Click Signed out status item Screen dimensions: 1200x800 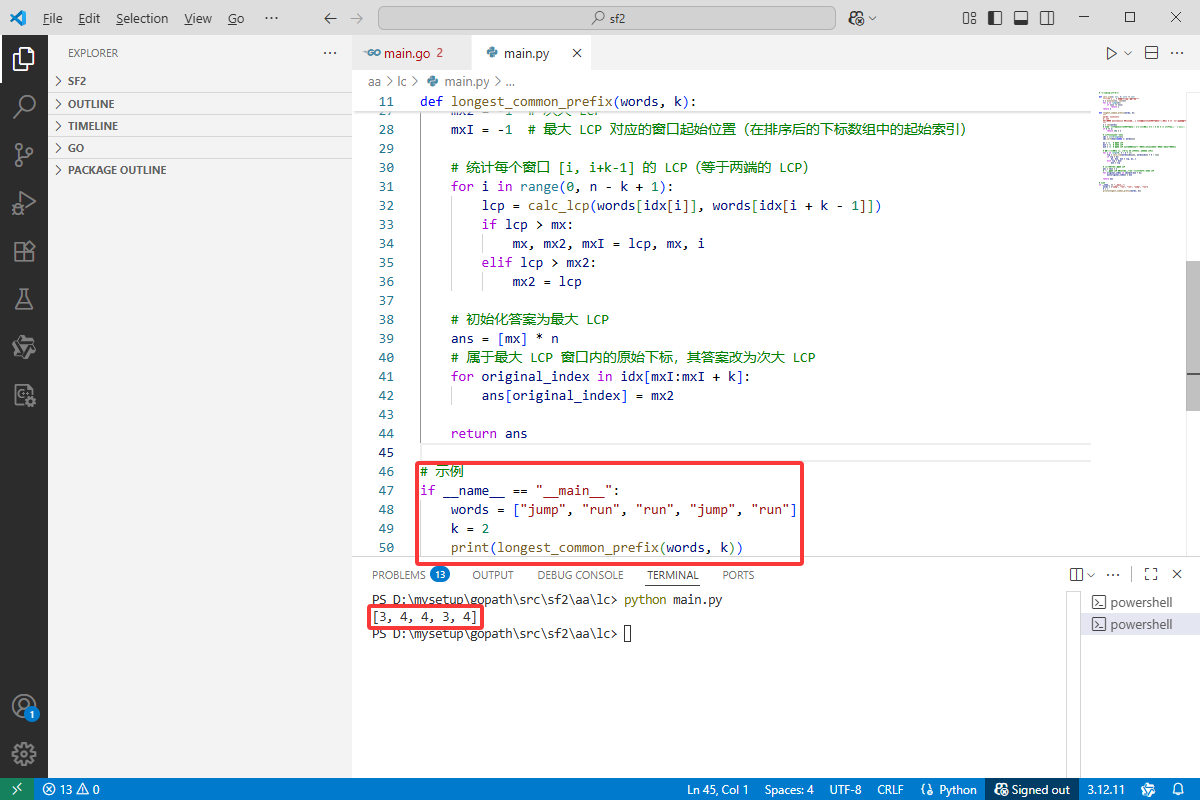tap(1032, 789)
